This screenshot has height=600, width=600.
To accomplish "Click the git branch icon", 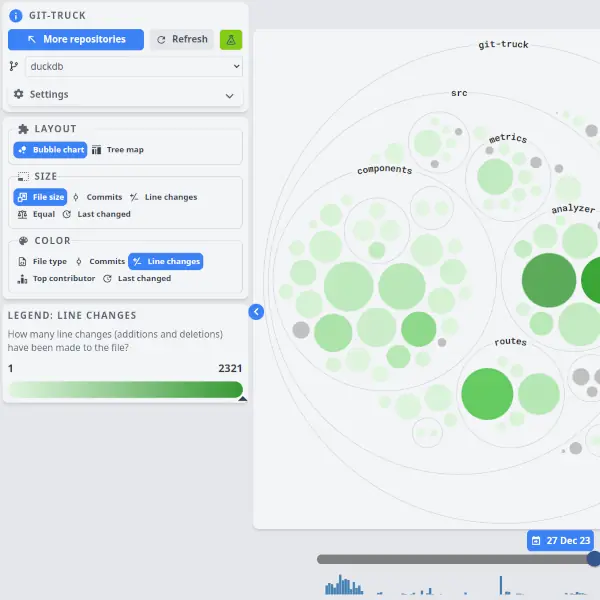I will 14,66.
